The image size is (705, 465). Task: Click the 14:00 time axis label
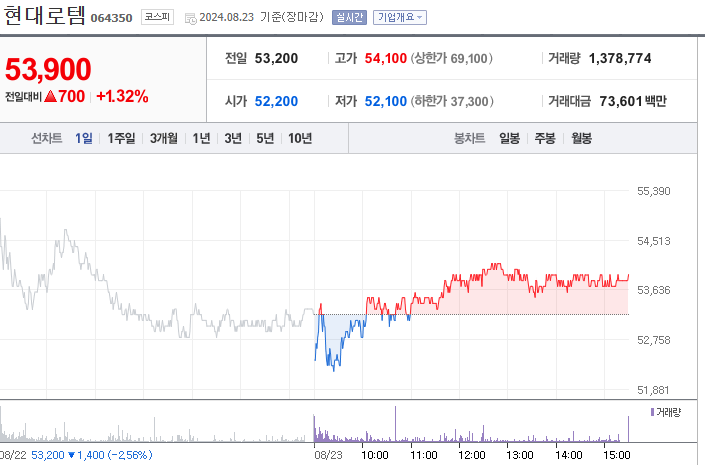(x=569, y=455)
